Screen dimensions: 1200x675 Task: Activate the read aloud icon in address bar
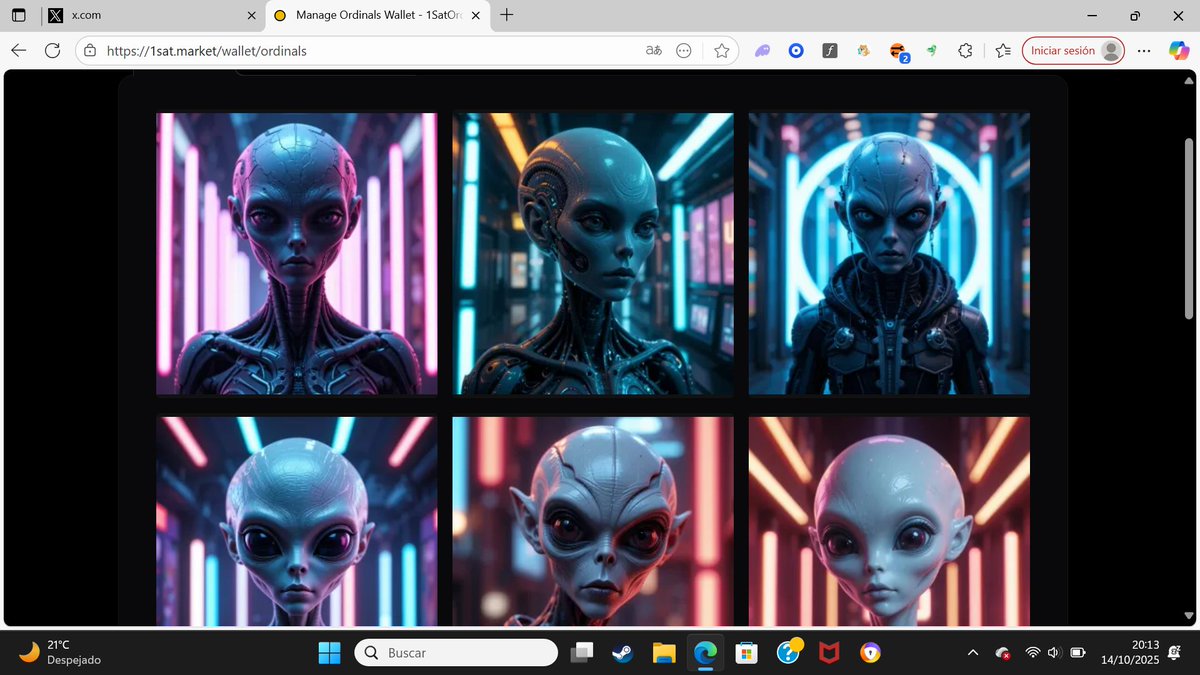click(x=653, y=50)
